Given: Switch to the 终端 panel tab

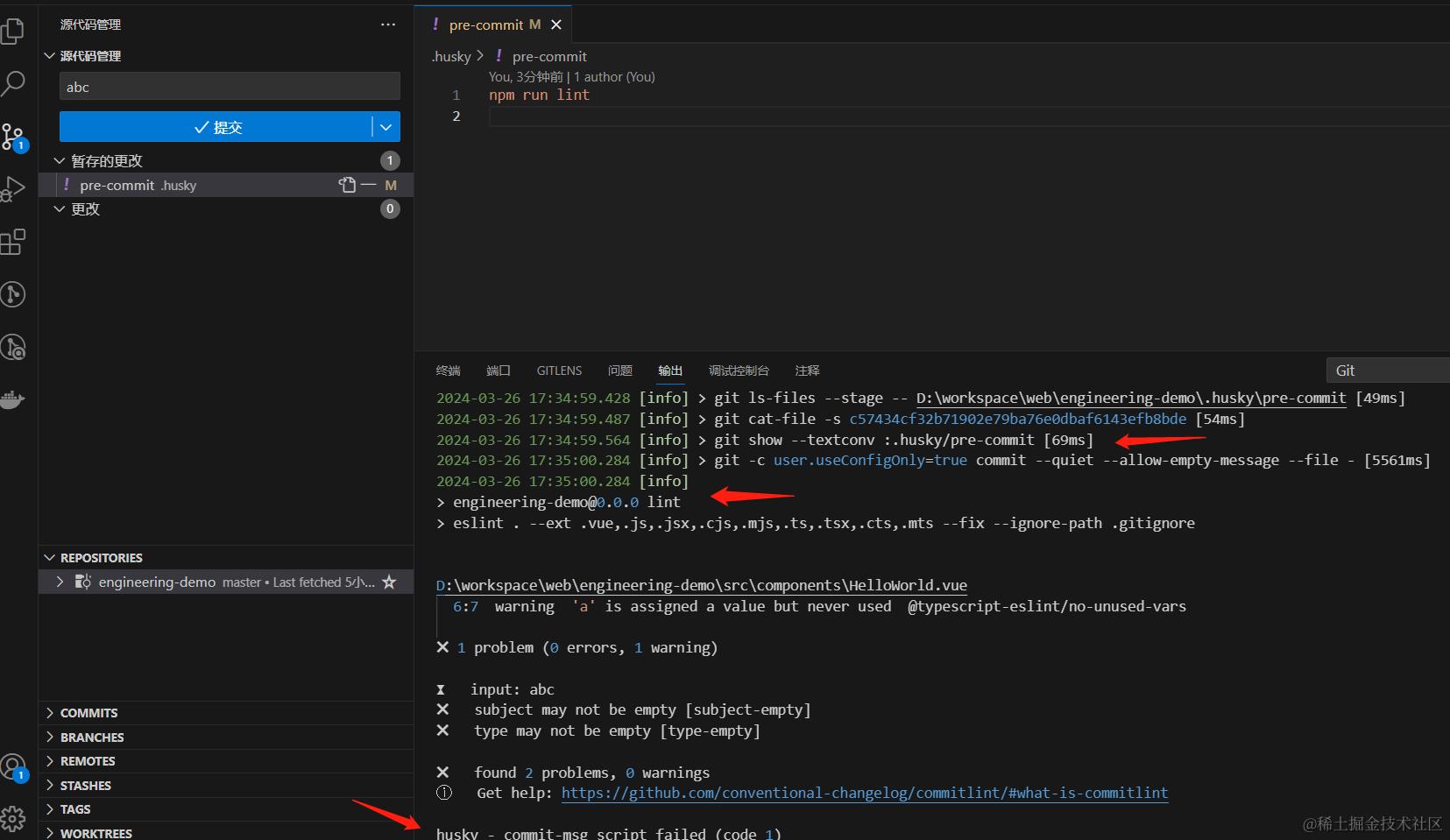Looking at the screenshot, I should point(449,371).
